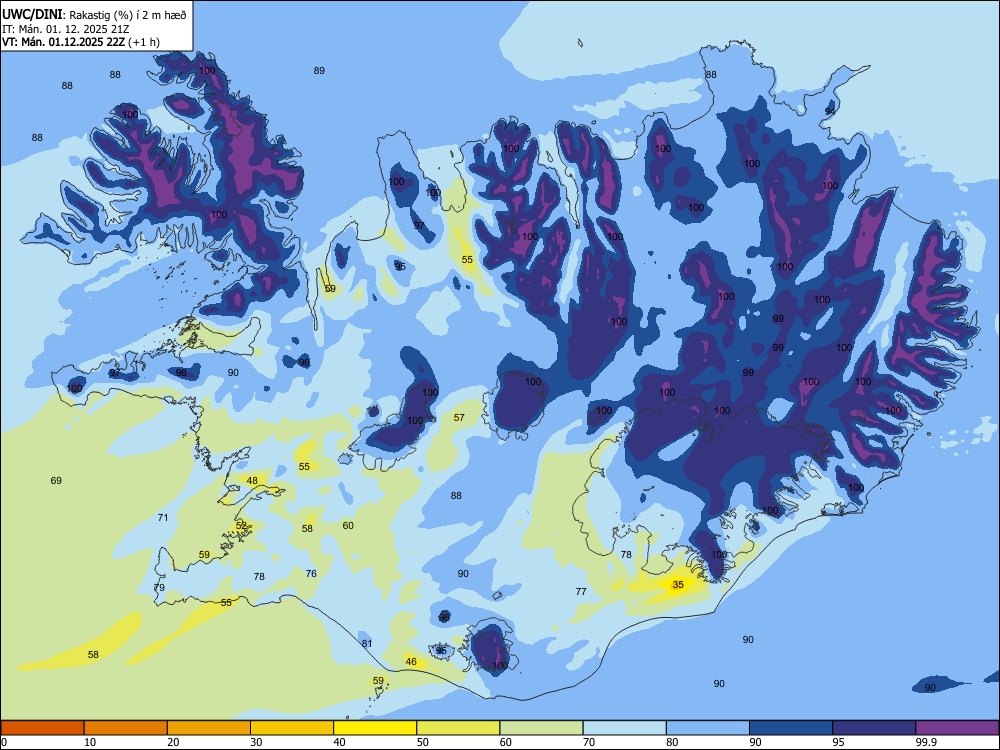Click the 95 legend tick label

(839, 742)
